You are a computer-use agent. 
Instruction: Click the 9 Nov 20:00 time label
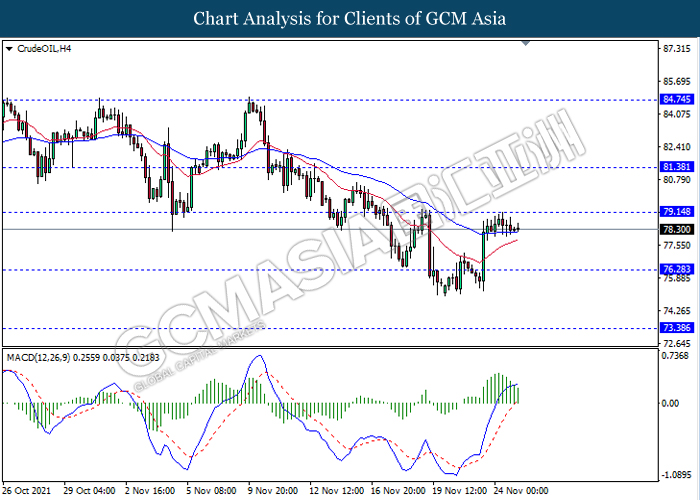coord(273,491)
